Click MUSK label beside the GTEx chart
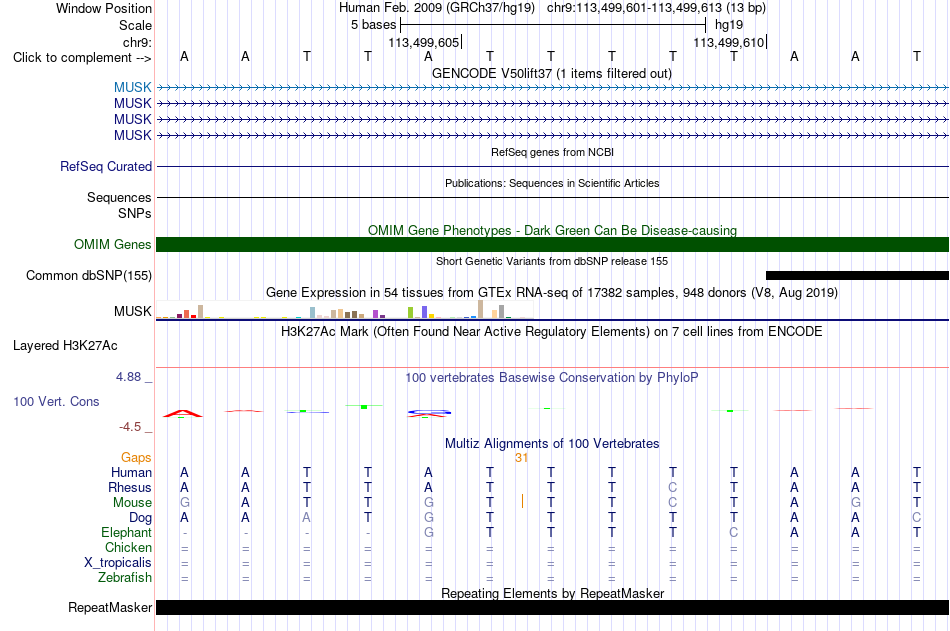The height and width of the screenshot is (631, 950). (132, 311)
